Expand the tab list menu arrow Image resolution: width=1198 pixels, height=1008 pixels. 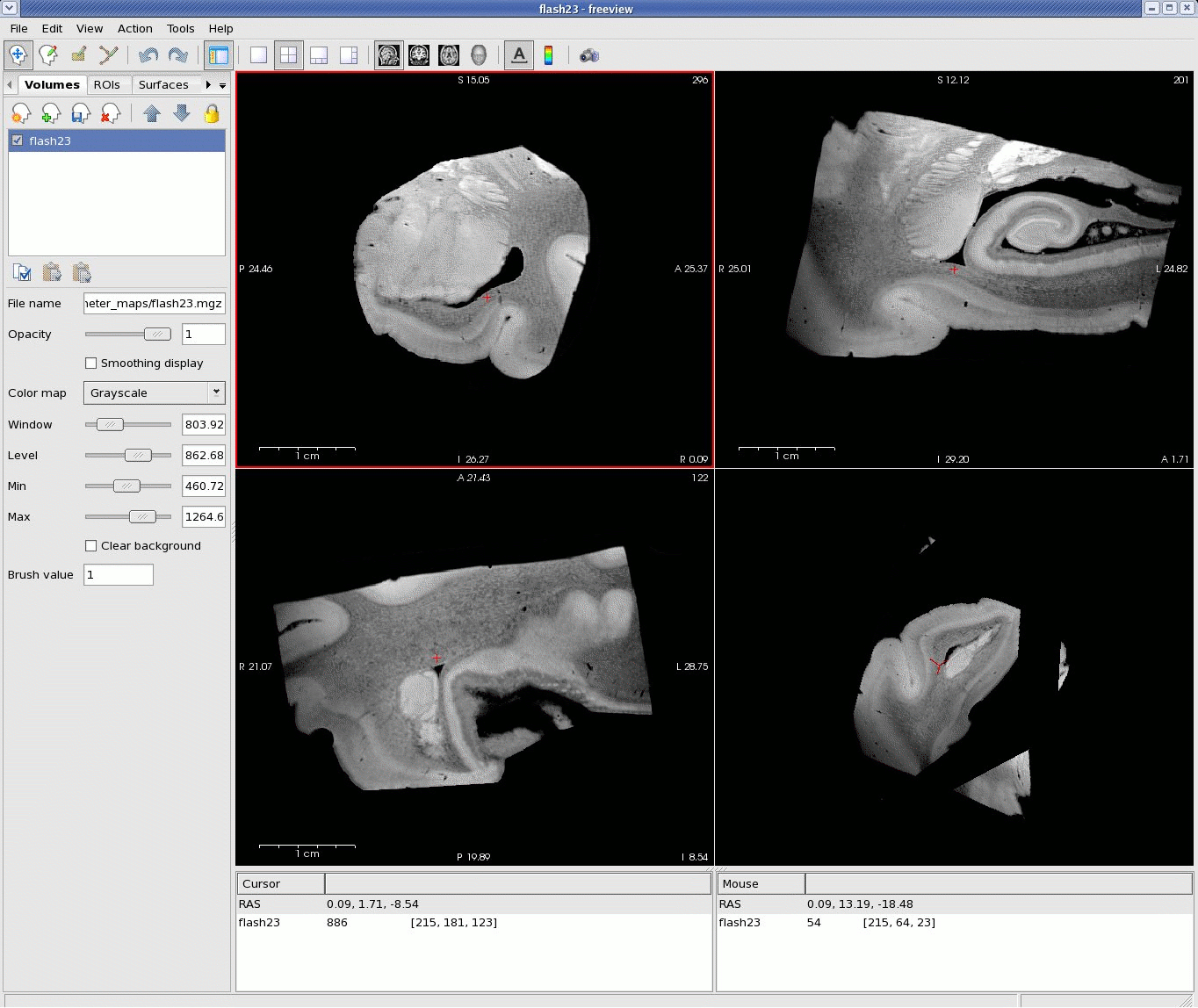click(222, 85)
